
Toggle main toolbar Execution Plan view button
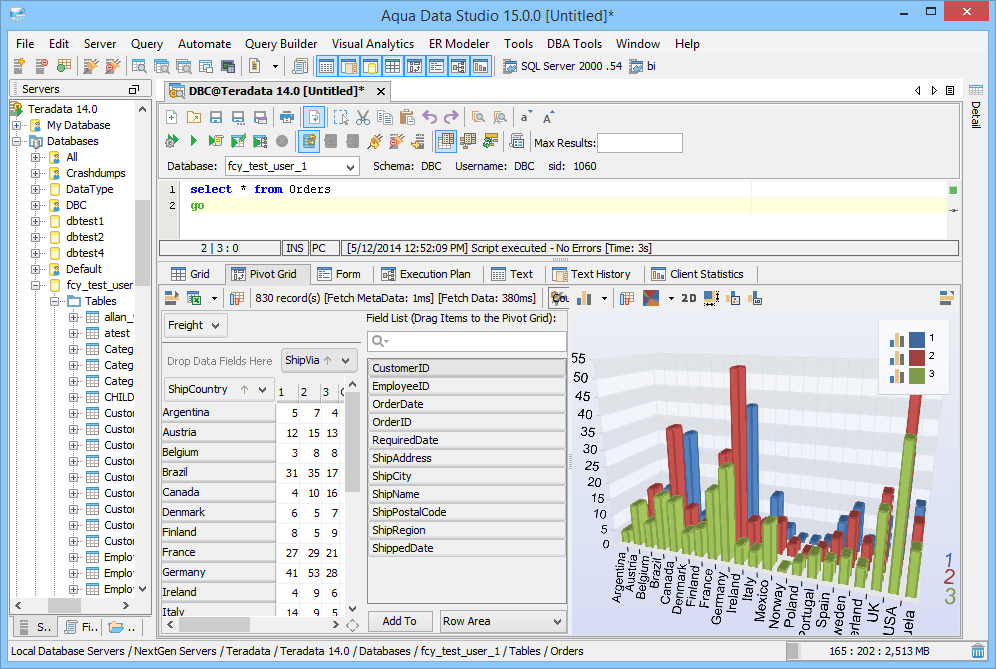click(459, 66)
